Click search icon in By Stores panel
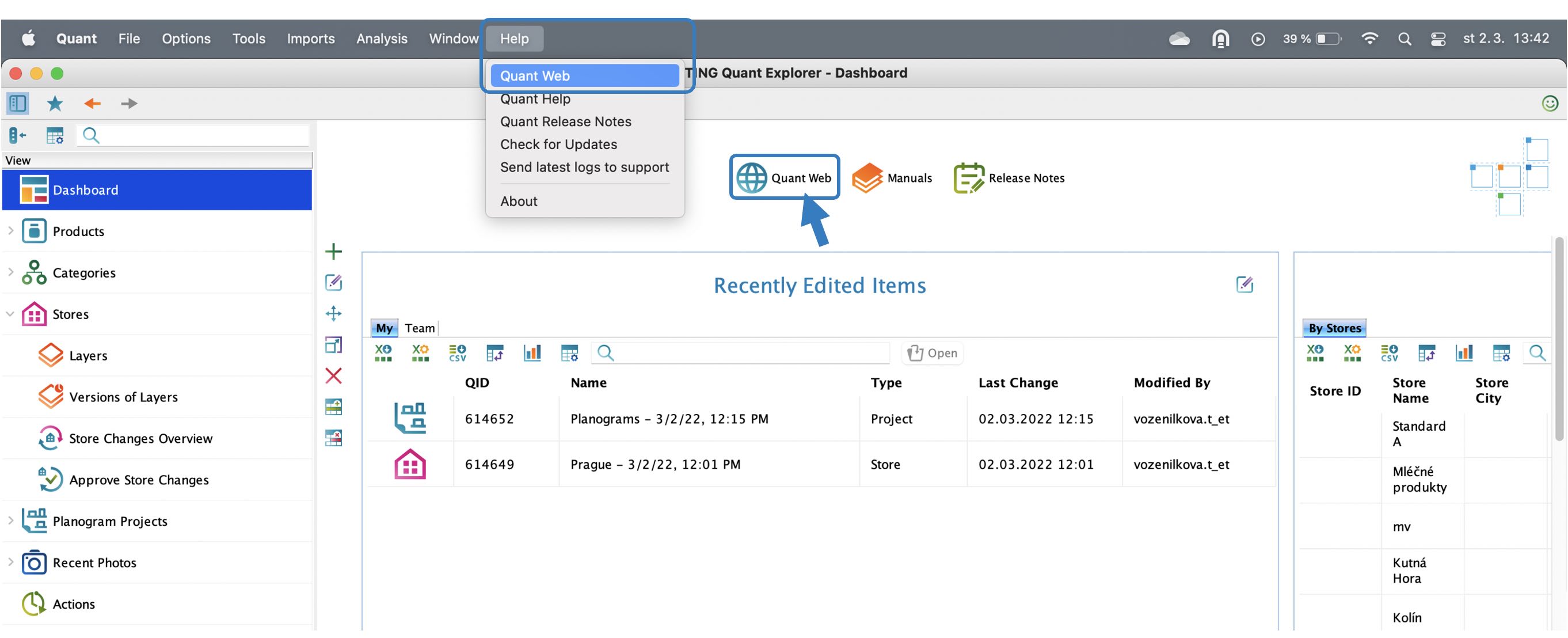 (x=1537, y=353)
